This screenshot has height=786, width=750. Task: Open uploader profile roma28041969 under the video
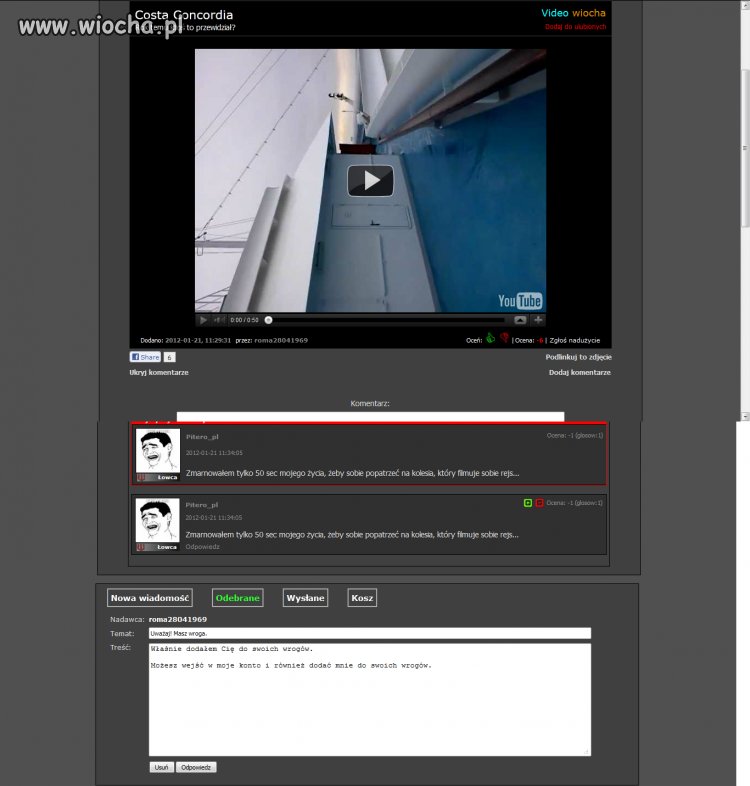coord(281,340)
